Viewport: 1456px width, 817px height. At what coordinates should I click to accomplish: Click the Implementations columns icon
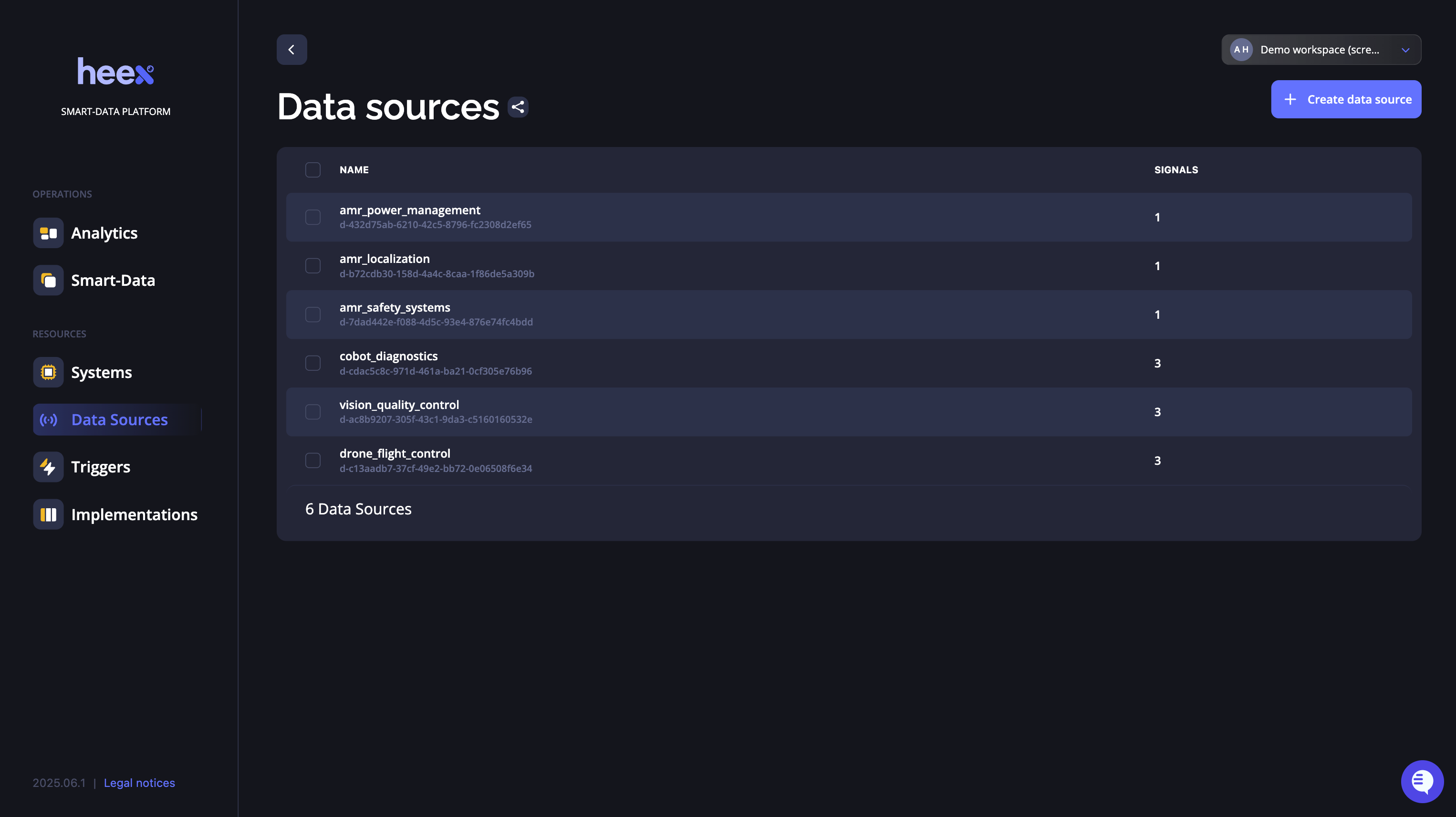(48, 514)
